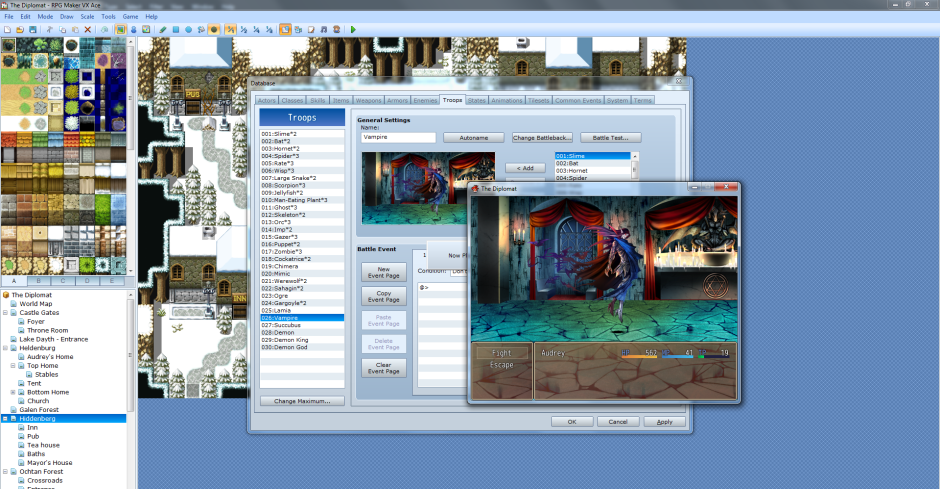
Task: Select the World Map in map tree
Action: [x=35, y=304]
